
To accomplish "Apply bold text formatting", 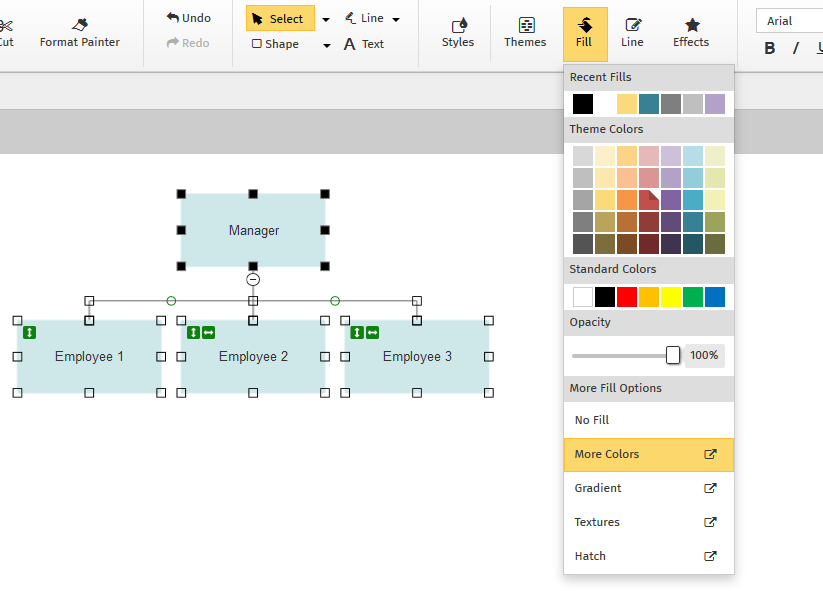I will 770,48.
